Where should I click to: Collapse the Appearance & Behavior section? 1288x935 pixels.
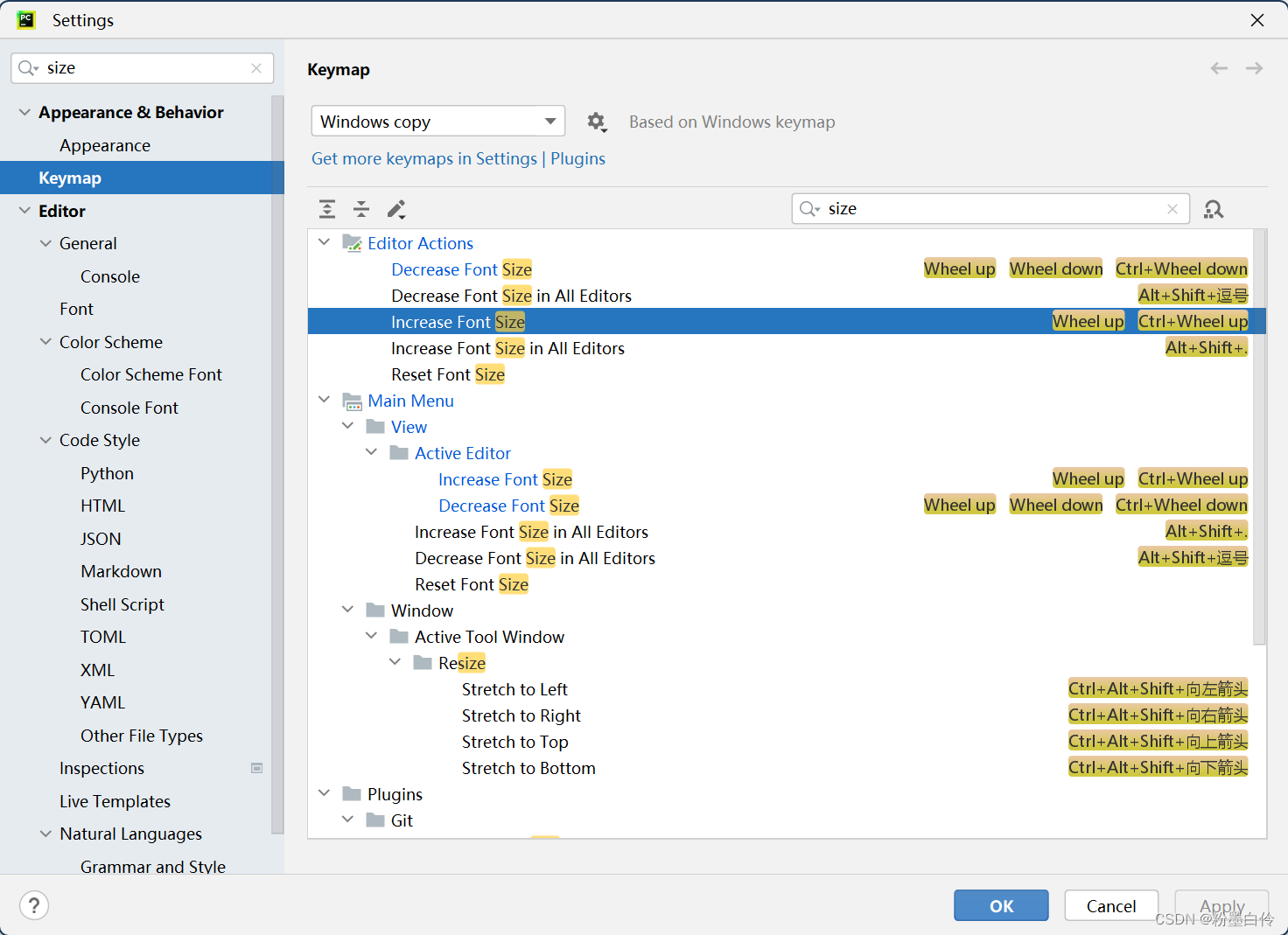click(x=24, y=112)
